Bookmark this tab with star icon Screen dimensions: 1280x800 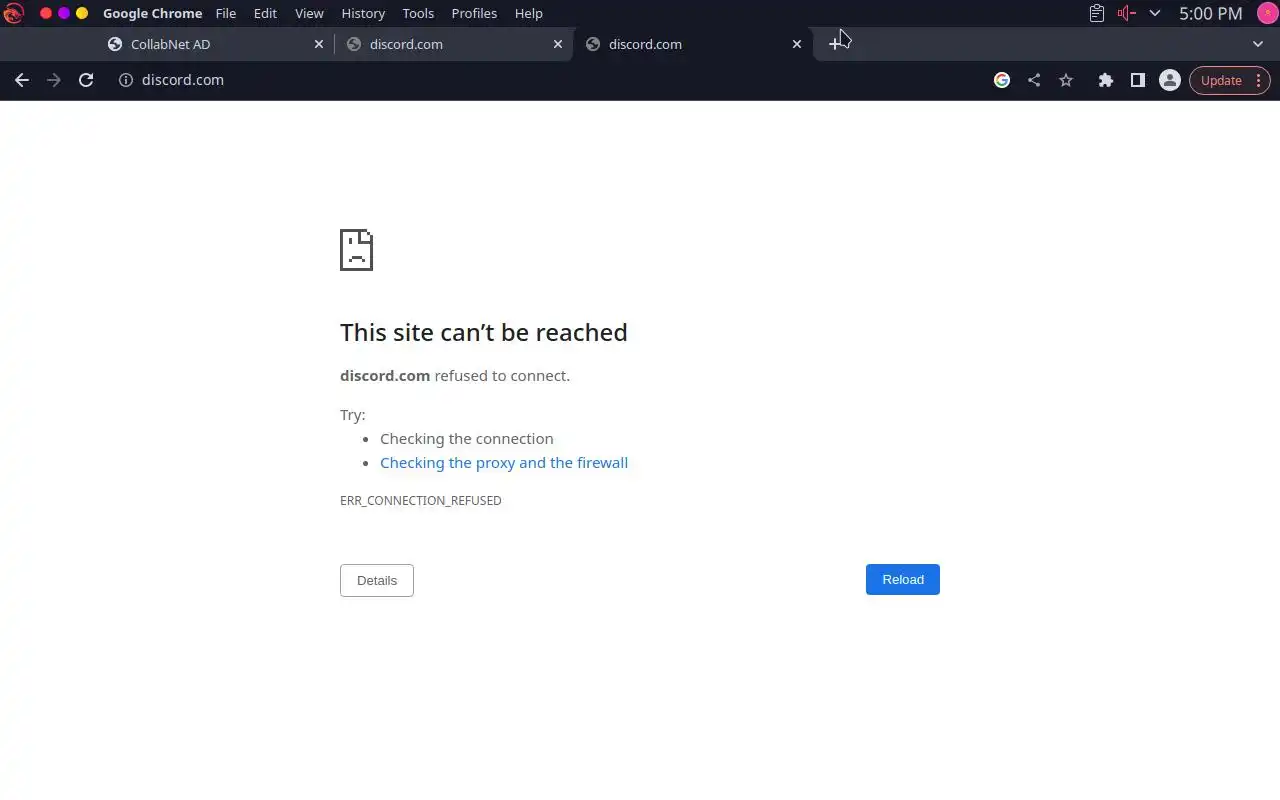(1066, 80)
